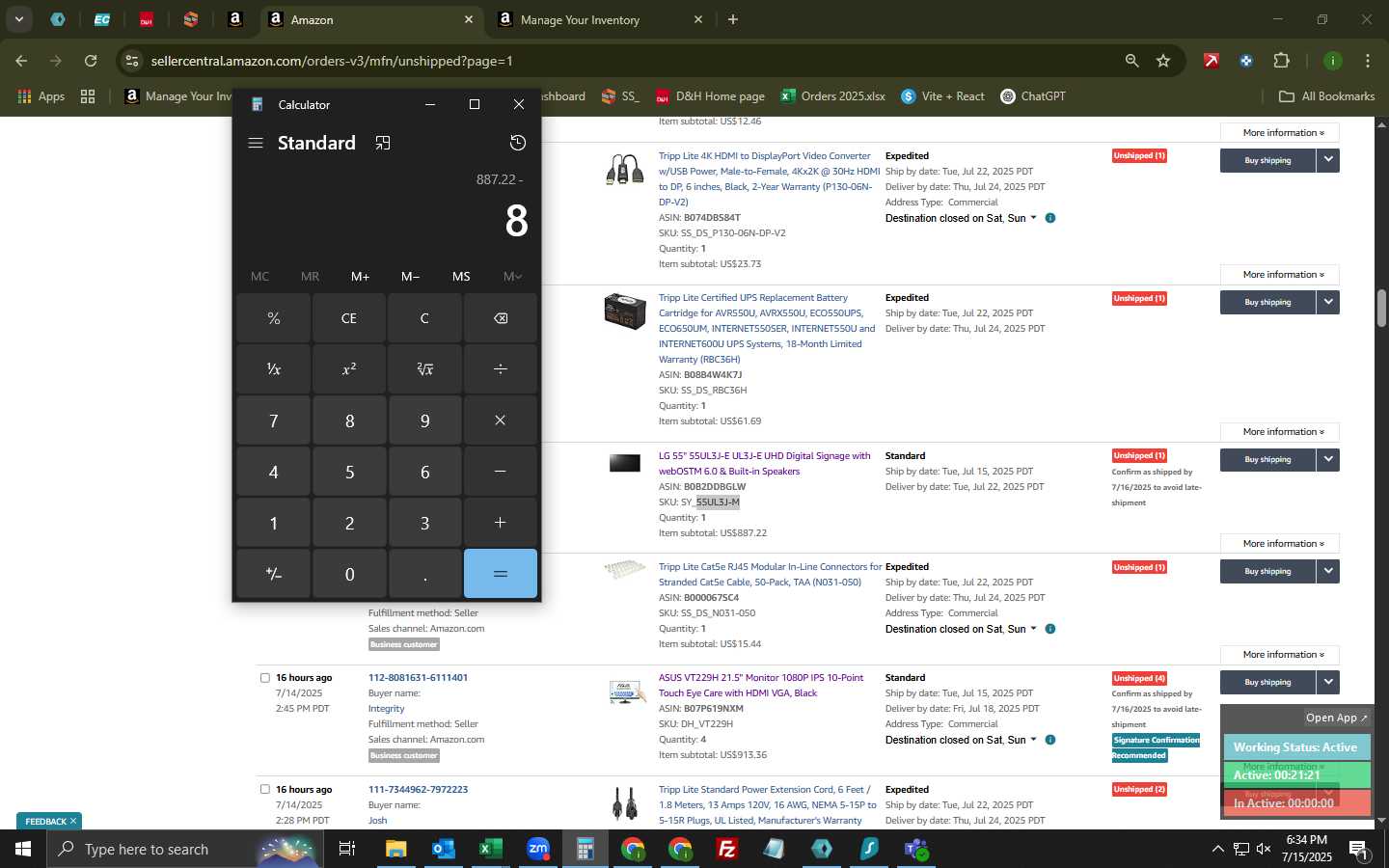Open the Orders 2025.xlsx bookmark
Image resolution: width=1389 pixels, height=868 pixels.
(832, 96)
